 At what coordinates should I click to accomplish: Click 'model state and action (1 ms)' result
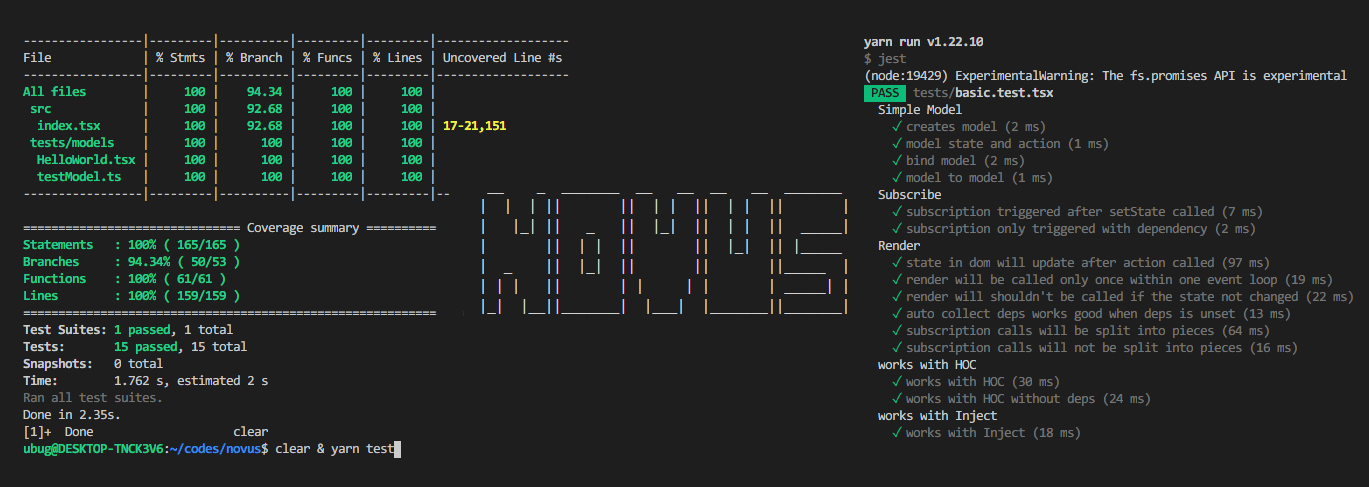click(x=1000, y=144)
